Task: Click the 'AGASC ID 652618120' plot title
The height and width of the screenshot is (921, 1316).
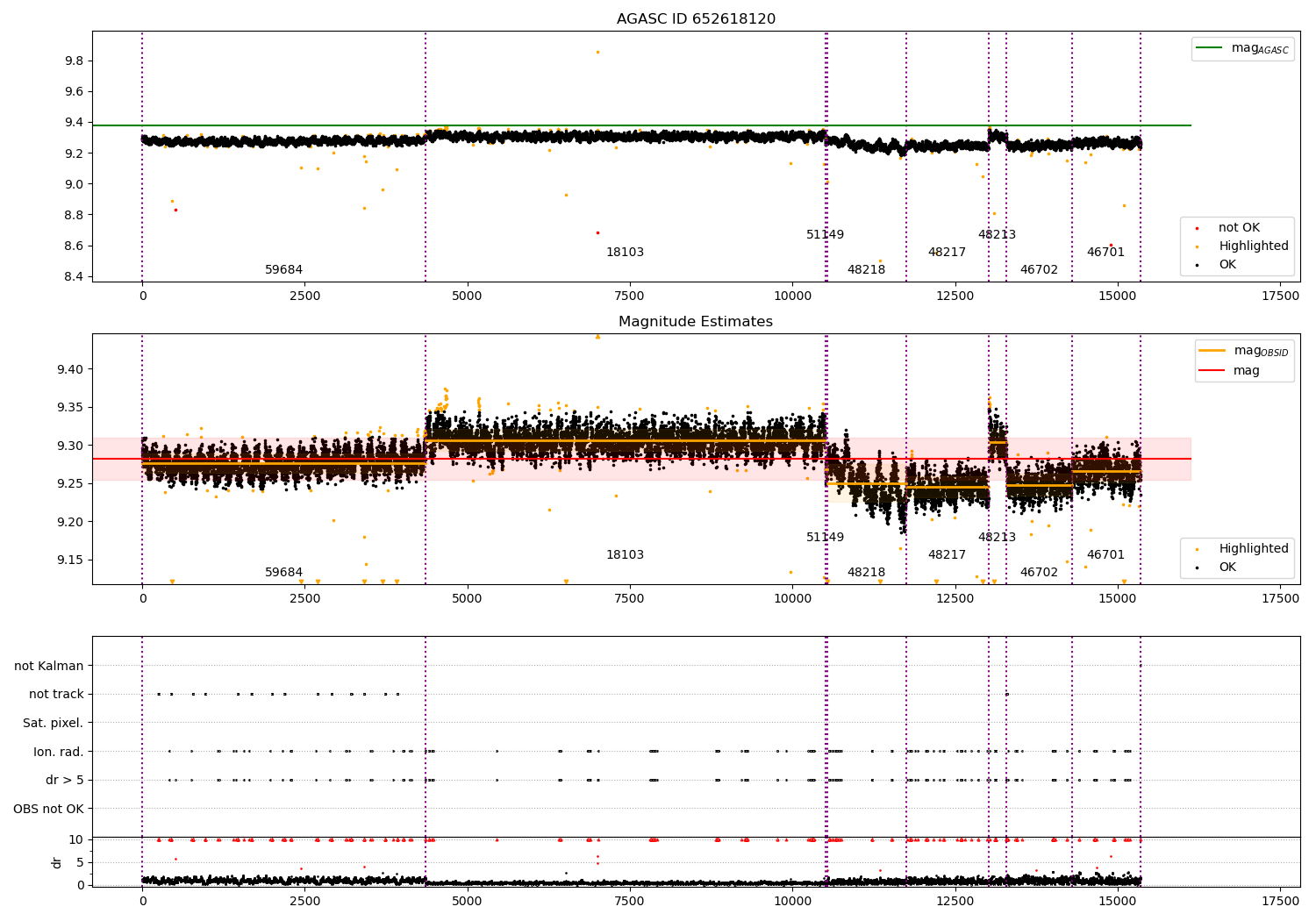Action: tap(696, 19)
